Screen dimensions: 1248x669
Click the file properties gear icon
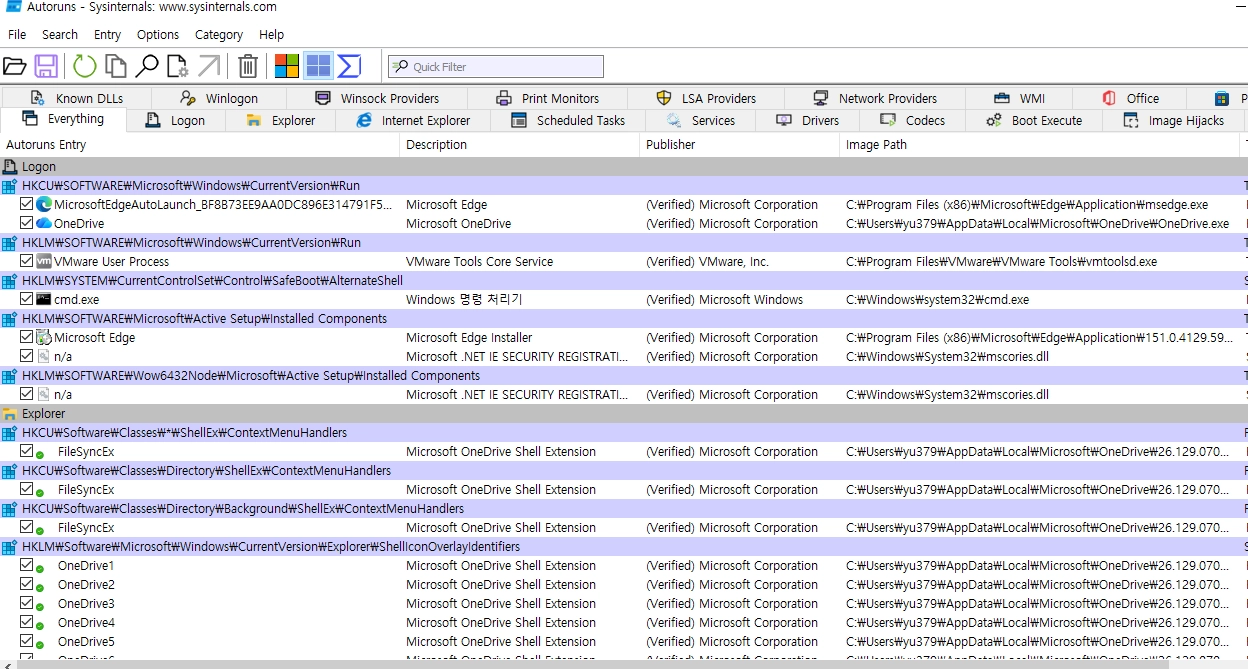[177, 67]
